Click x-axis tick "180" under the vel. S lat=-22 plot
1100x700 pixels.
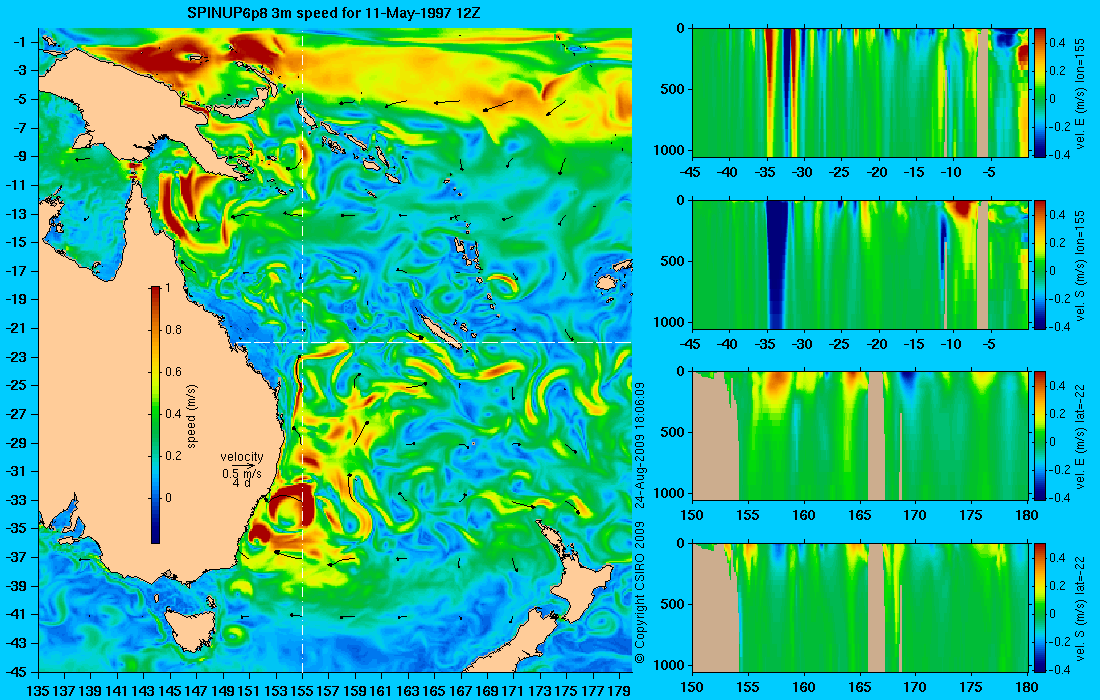tap(1026, 687)
